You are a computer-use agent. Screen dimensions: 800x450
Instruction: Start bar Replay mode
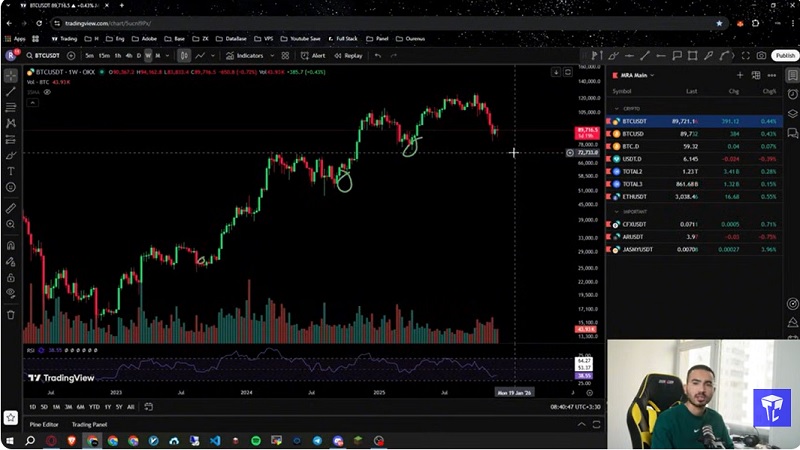coord(349,56)
